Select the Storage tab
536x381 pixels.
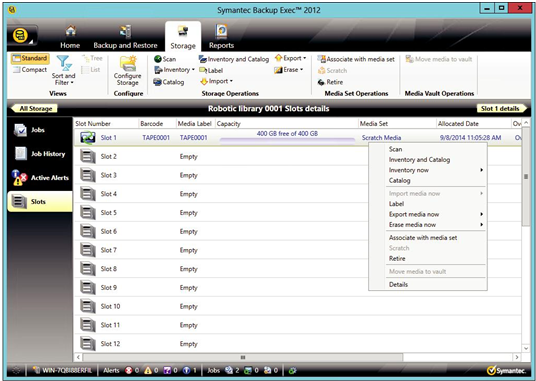pos(183,37)
